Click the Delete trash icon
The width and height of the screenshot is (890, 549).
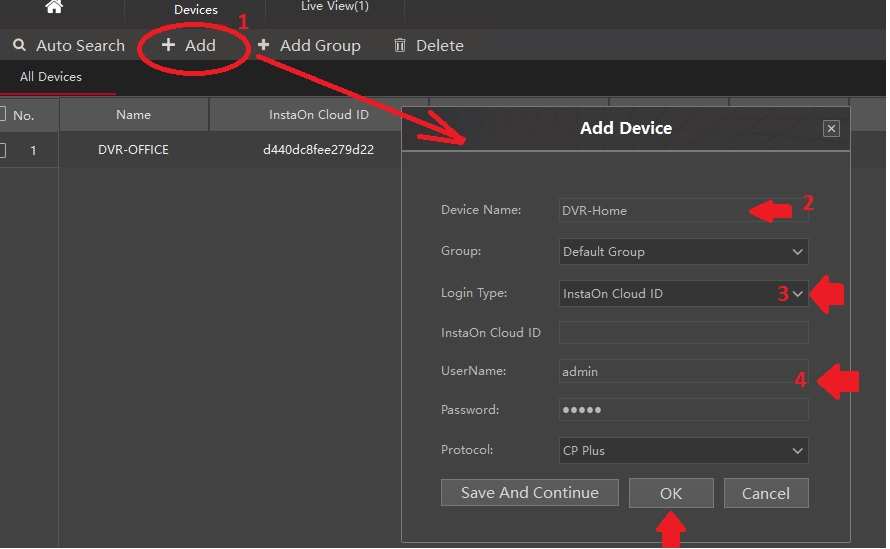click(400, 45)
